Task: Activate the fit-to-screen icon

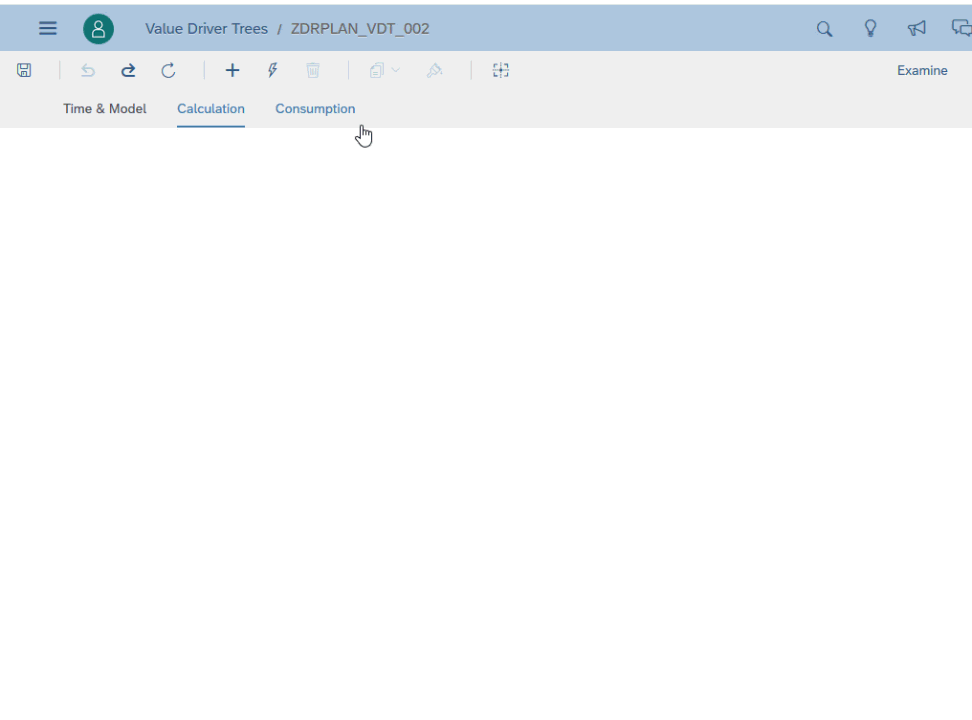Action: (x=500, y=70)
